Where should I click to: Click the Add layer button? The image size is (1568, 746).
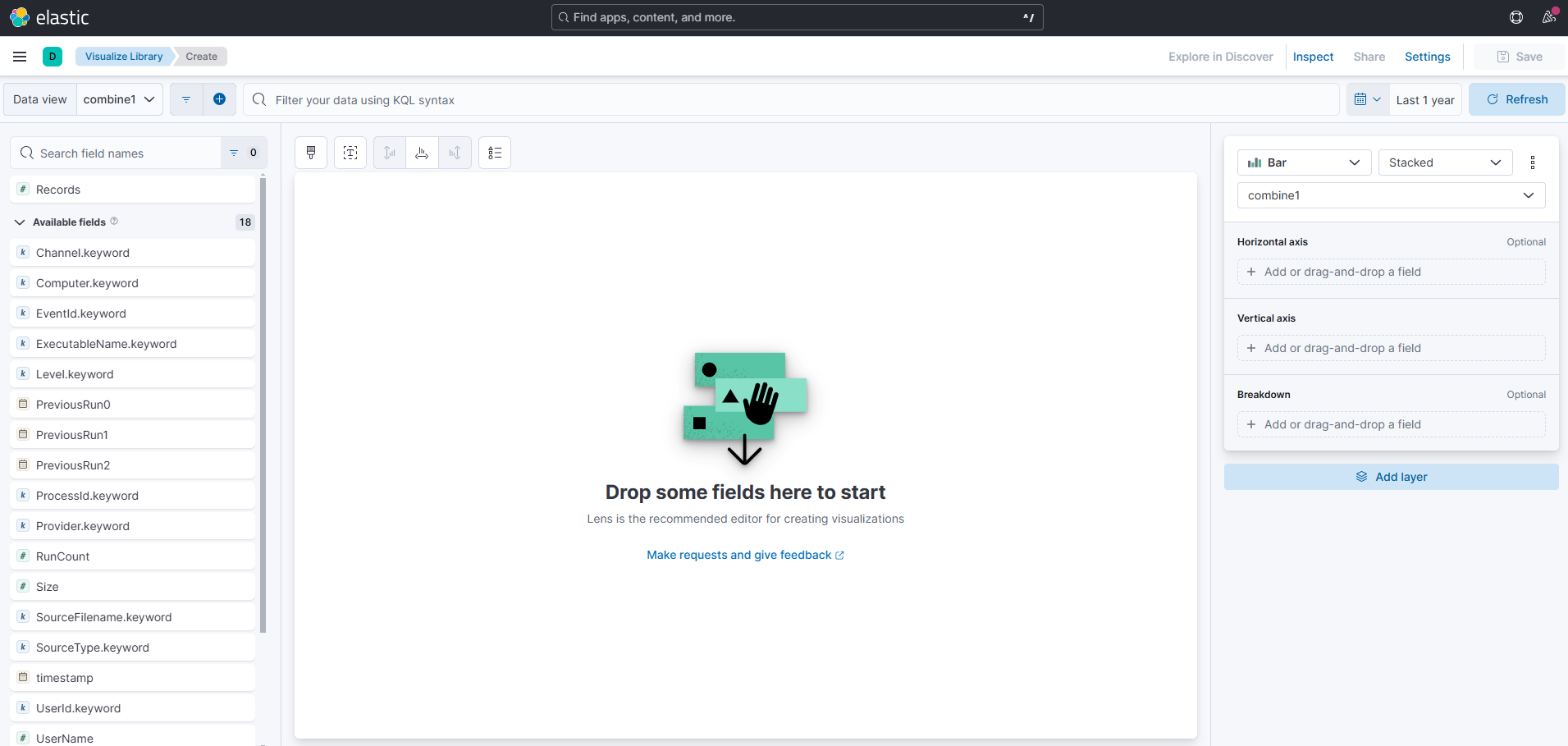pos(1391,477)
